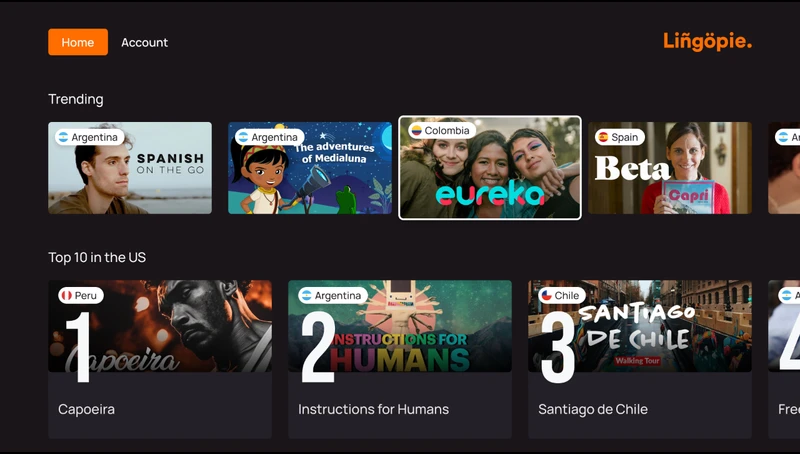Click the Argentina badge on Instructions for Humans

pyautogui.click(x=333, y=295)
